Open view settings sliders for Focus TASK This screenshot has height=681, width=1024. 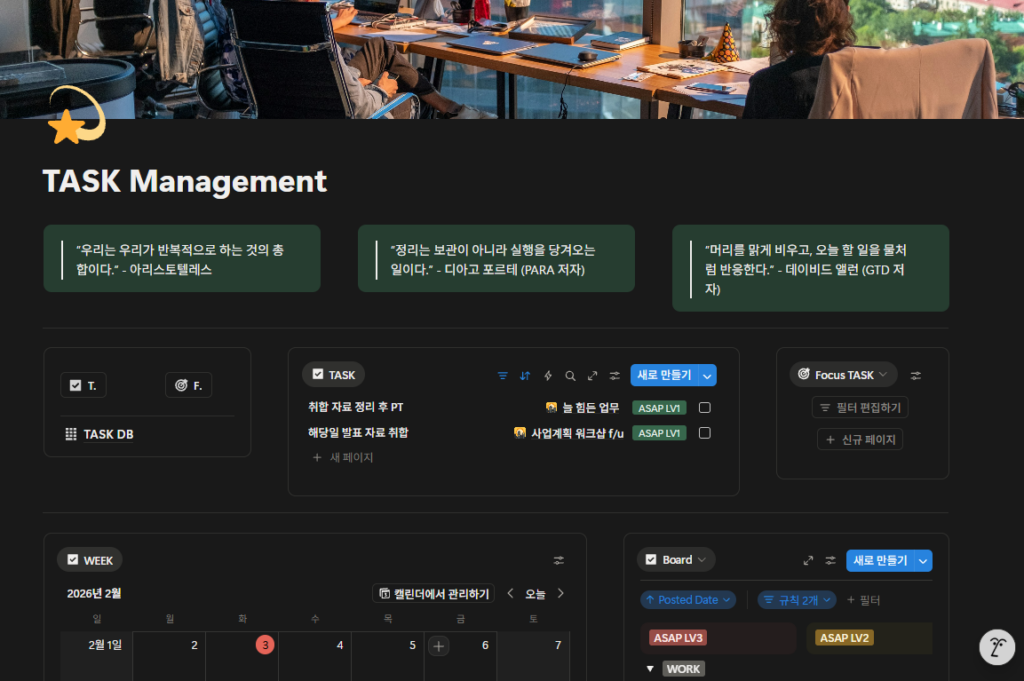click(x=915, y=374)
